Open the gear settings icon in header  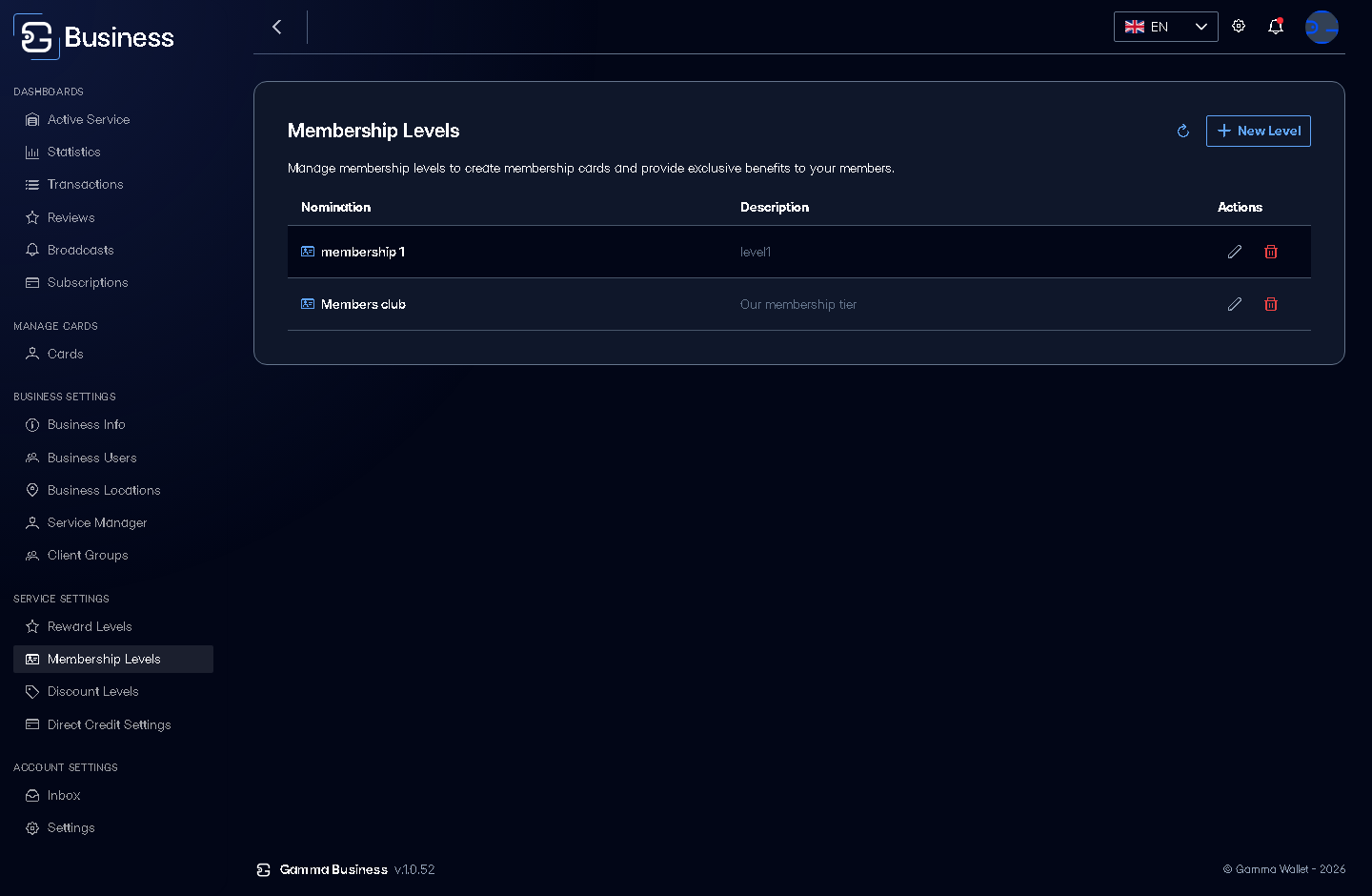pyautogui.click(x=1239, y=27)
